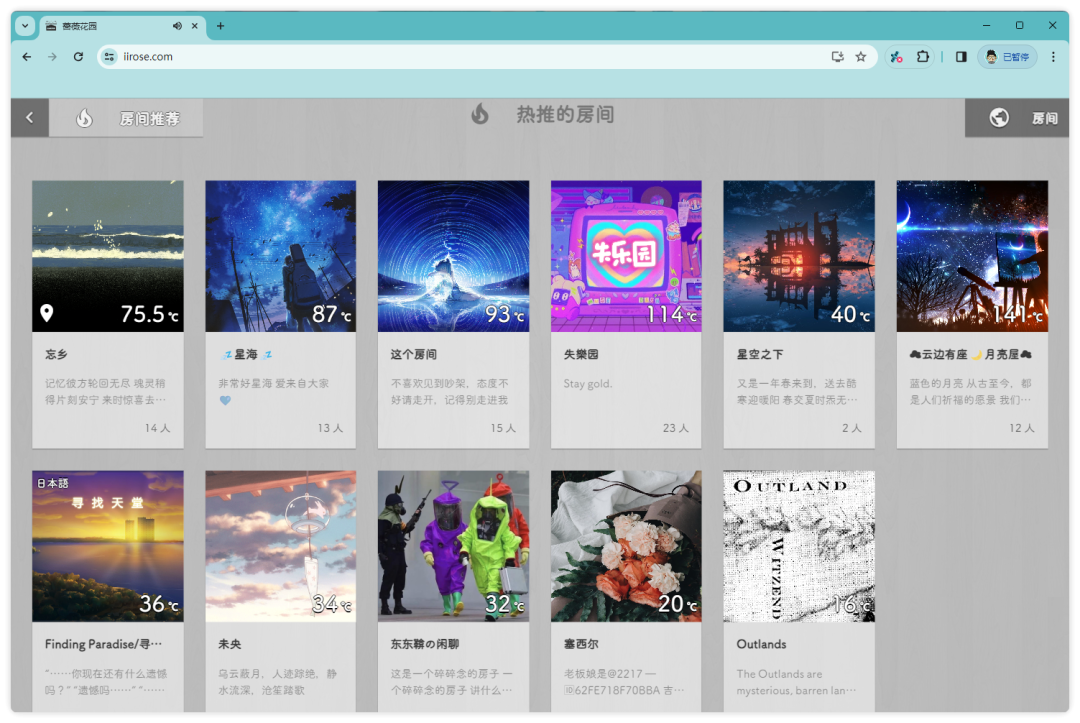
Task: Open the 未央 room image
Action: click(x=281, y=546)
